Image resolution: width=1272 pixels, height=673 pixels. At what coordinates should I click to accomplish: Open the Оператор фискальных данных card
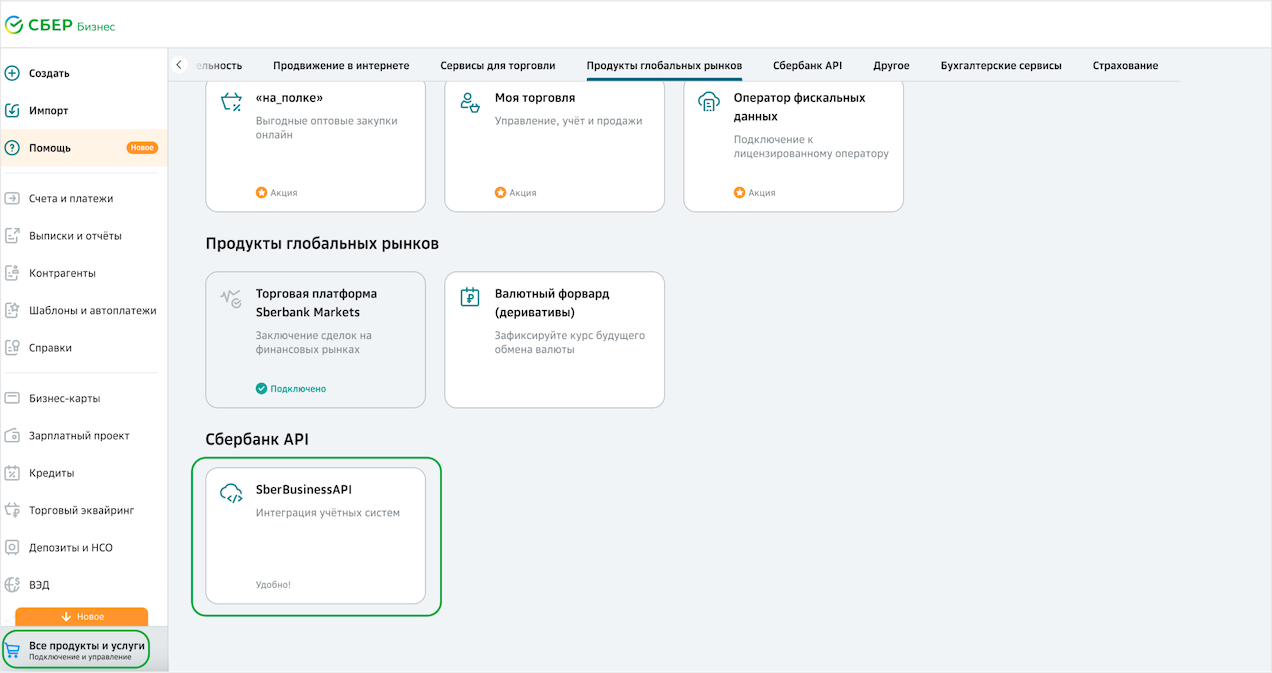pyautogui.click(x=793, y=145)
